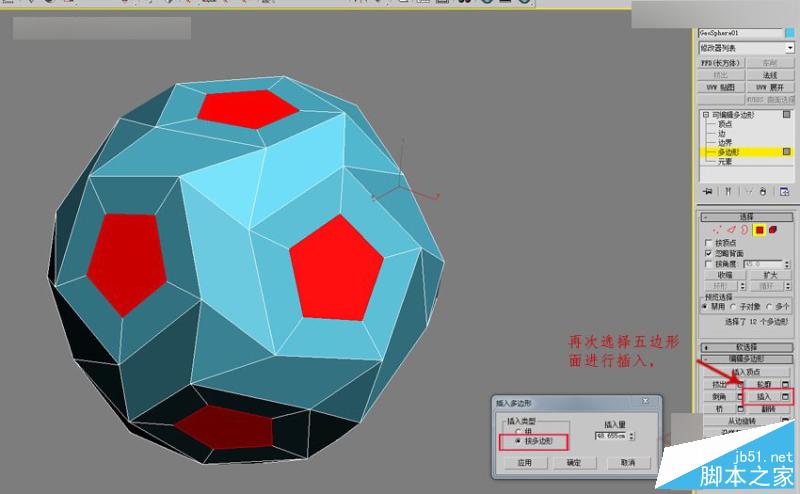Click the FFD(长方体) modifier button
The height and width of the screenshot is (494, 800).
tap(721, 63)
